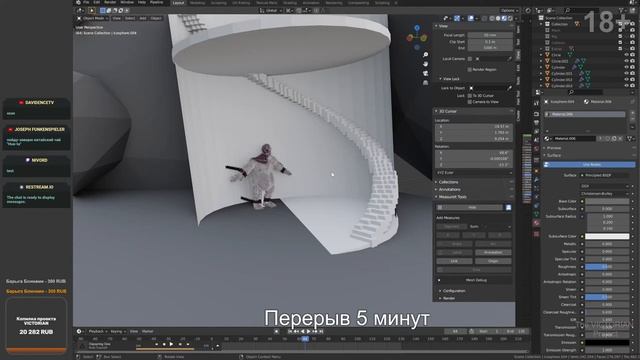Toggle render camera icon for Cylinder.012

pos(633,80)
